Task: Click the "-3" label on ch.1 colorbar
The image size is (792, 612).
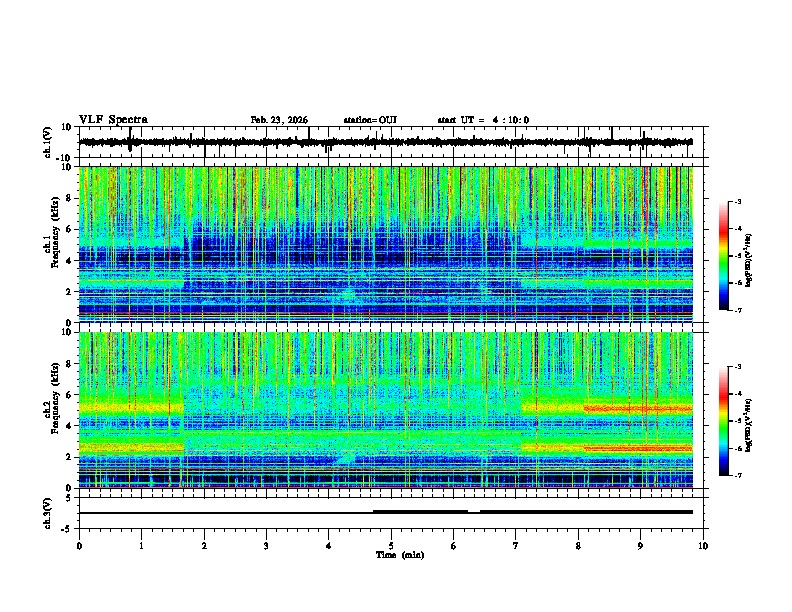Action: [738, 202]
